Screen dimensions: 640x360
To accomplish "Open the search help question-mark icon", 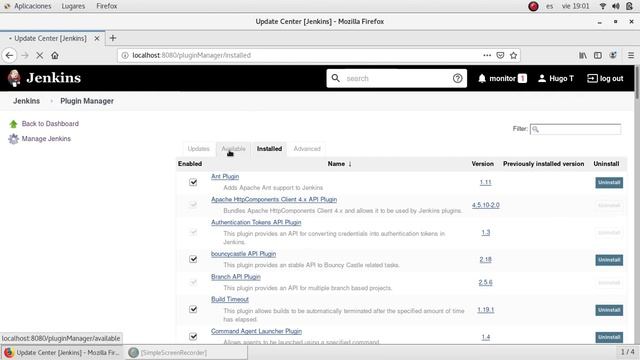I will coord(458,78).
